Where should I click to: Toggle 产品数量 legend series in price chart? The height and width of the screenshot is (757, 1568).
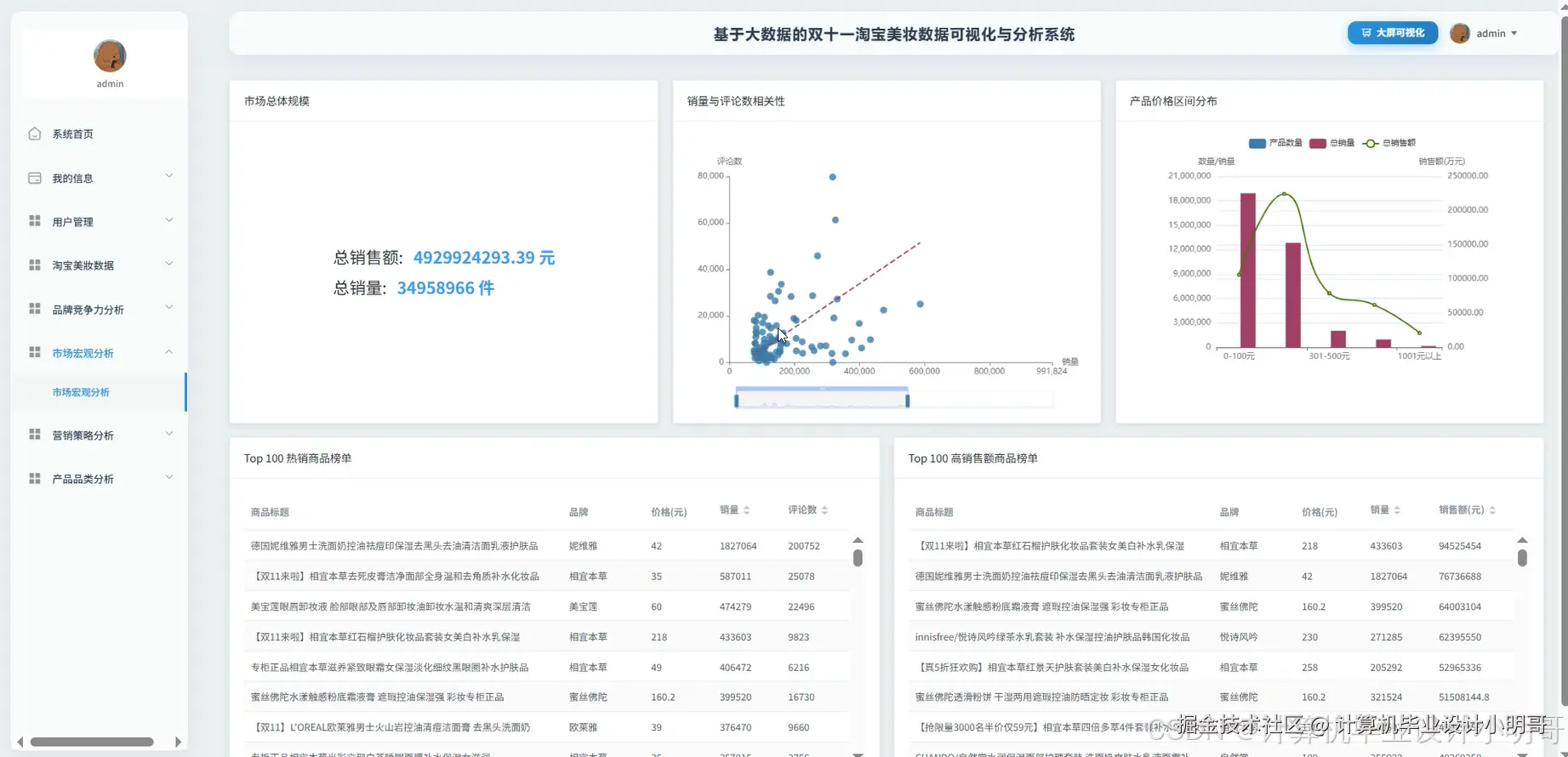coord(1275,143)
